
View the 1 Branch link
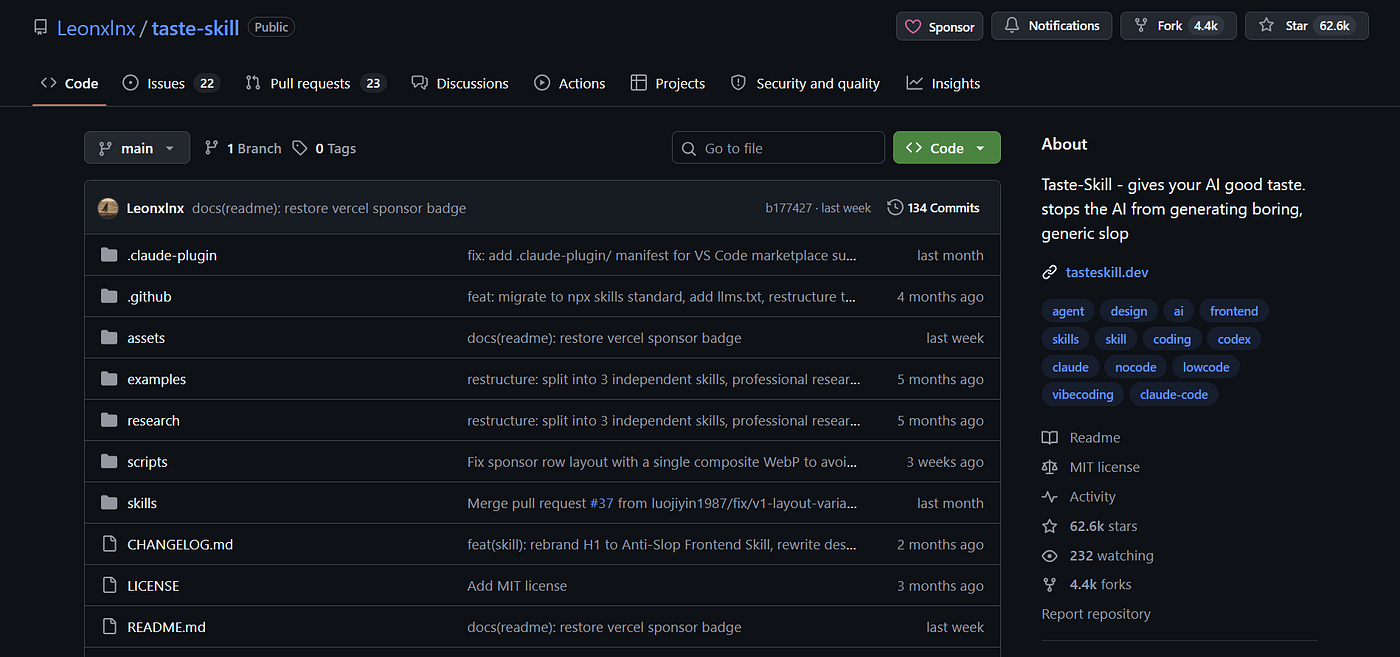[x=243, y=148]
